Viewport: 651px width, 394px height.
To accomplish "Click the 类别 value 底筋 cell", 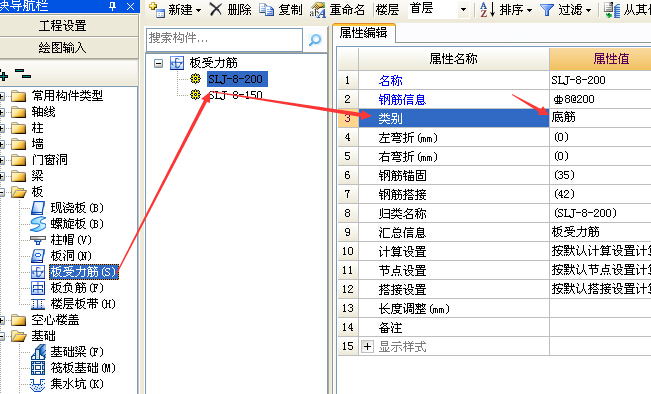I will click(600, 118).
